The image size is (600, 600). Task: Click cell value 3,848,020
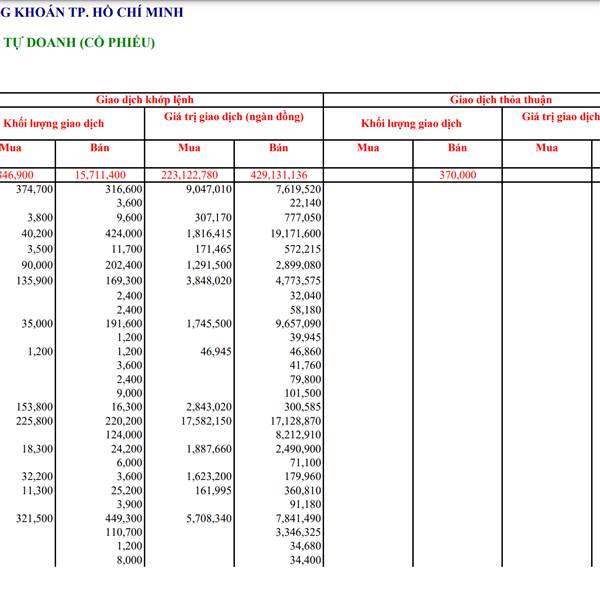[209, 281]
